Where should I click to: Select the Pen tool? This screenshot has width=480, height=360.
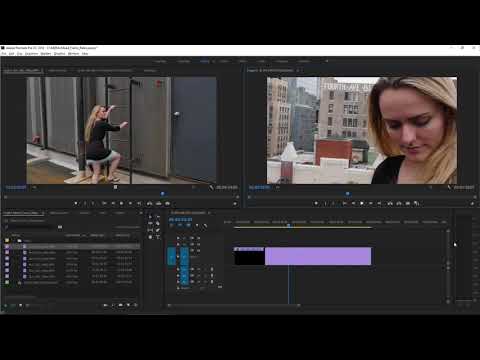click(x=158, y=230)
